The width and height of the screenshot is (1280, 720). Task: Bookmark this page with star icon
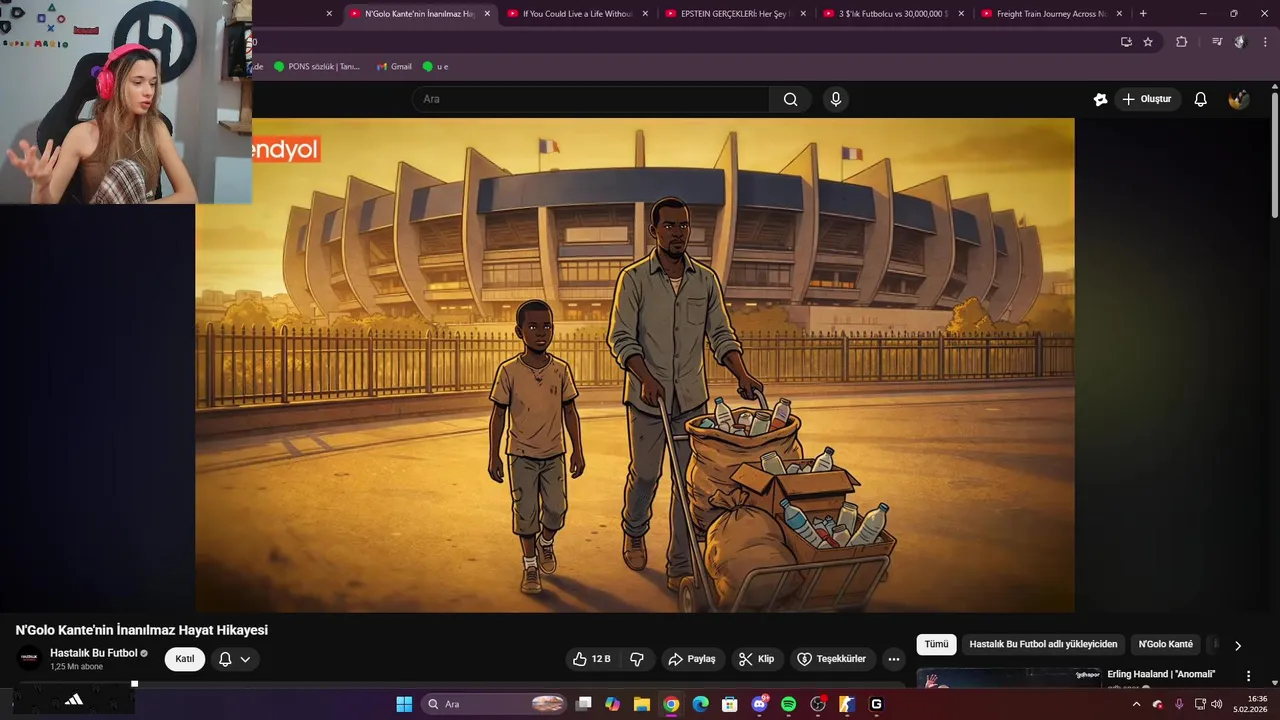tap(1148, 42)
